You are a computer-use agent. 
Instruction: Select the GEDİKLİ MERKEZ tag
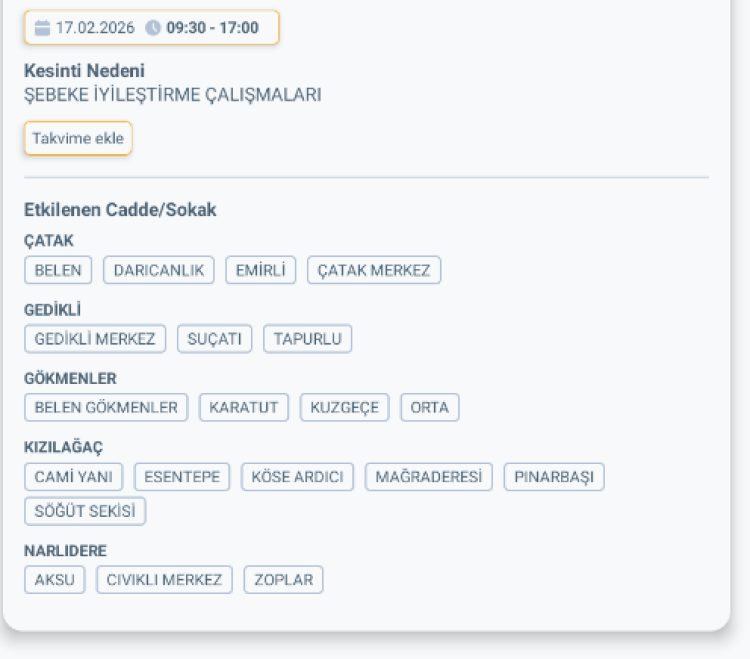[x=95, y=339]
